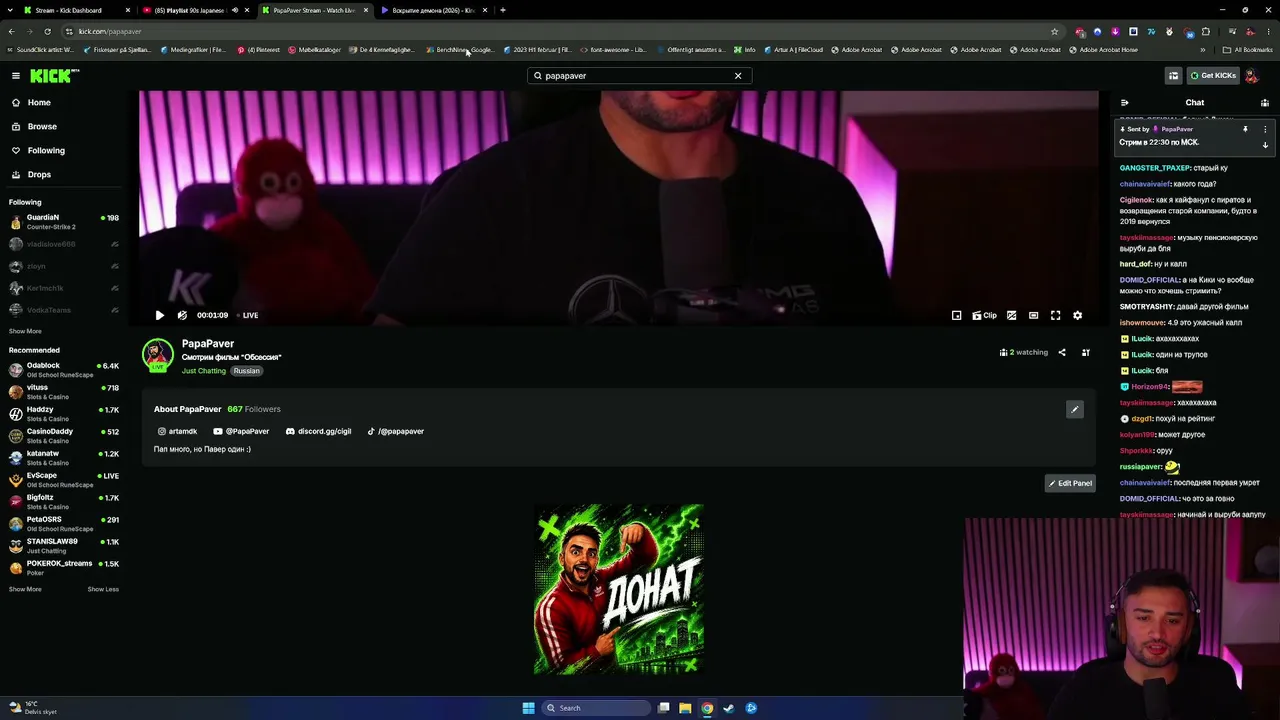Viewport: 1280px width, 720px height.
Task: Reload the current page
Action: click(x=47, y=31)
